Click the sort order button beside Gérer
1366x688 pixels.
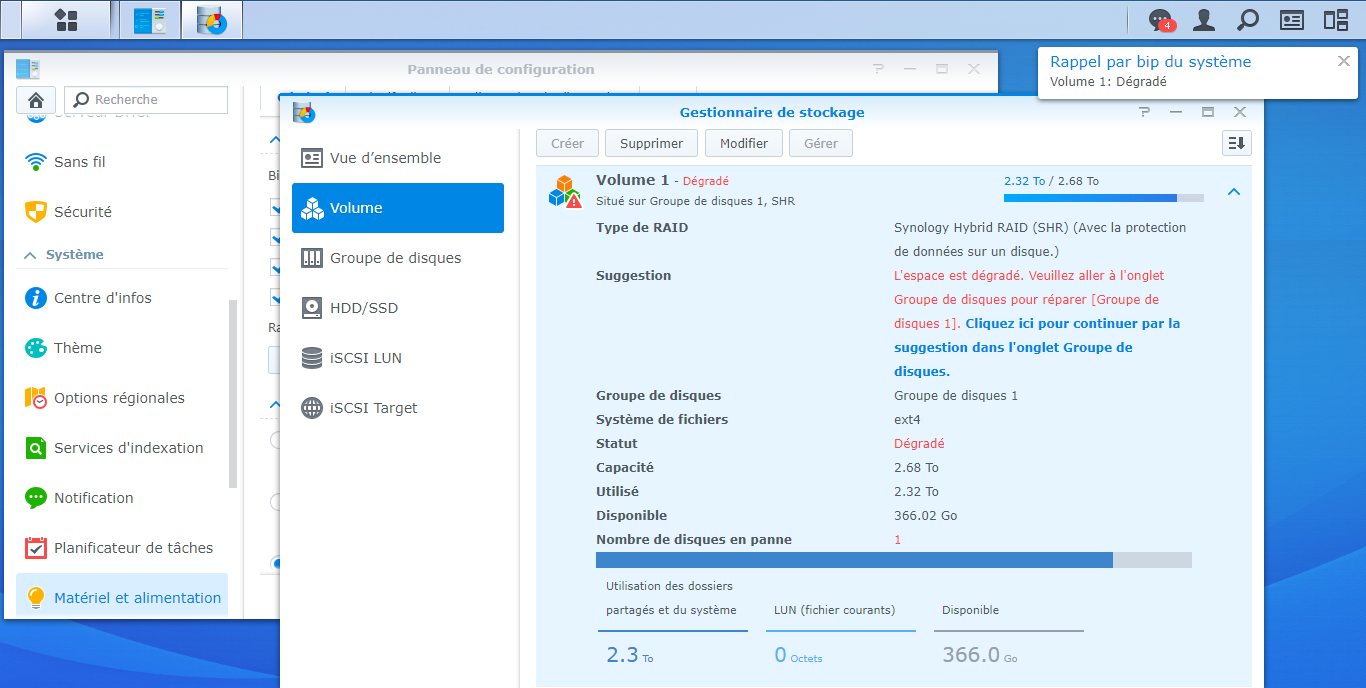pos(1237,143)
